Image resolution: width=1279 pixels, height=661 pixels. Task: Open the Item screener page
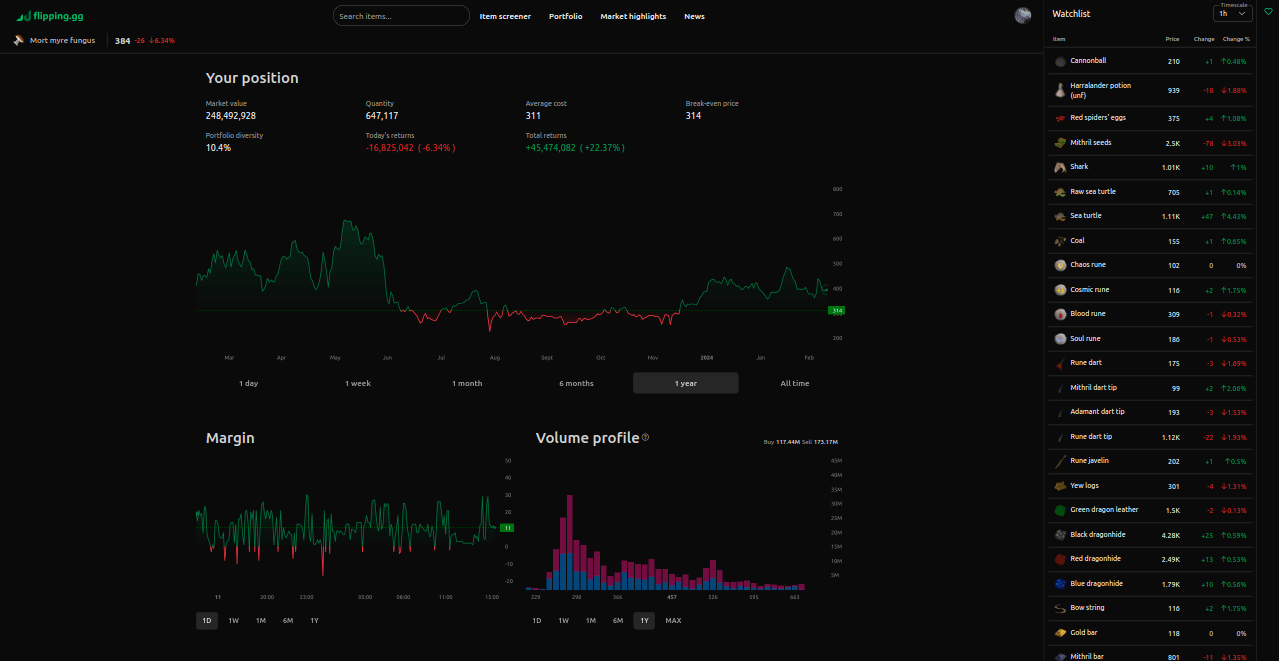(505, 16)
